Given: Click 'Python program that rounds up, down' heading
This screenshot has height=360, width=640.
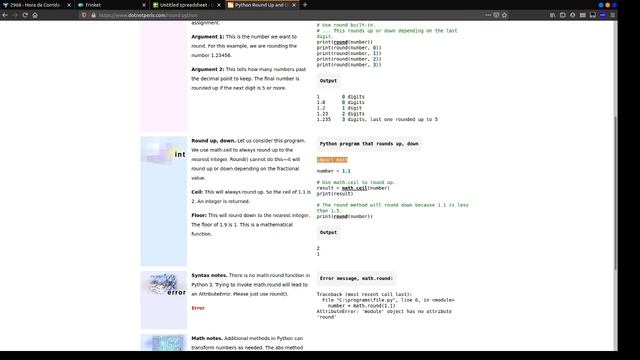Looking at the screenshot, I should coord(369,144).
